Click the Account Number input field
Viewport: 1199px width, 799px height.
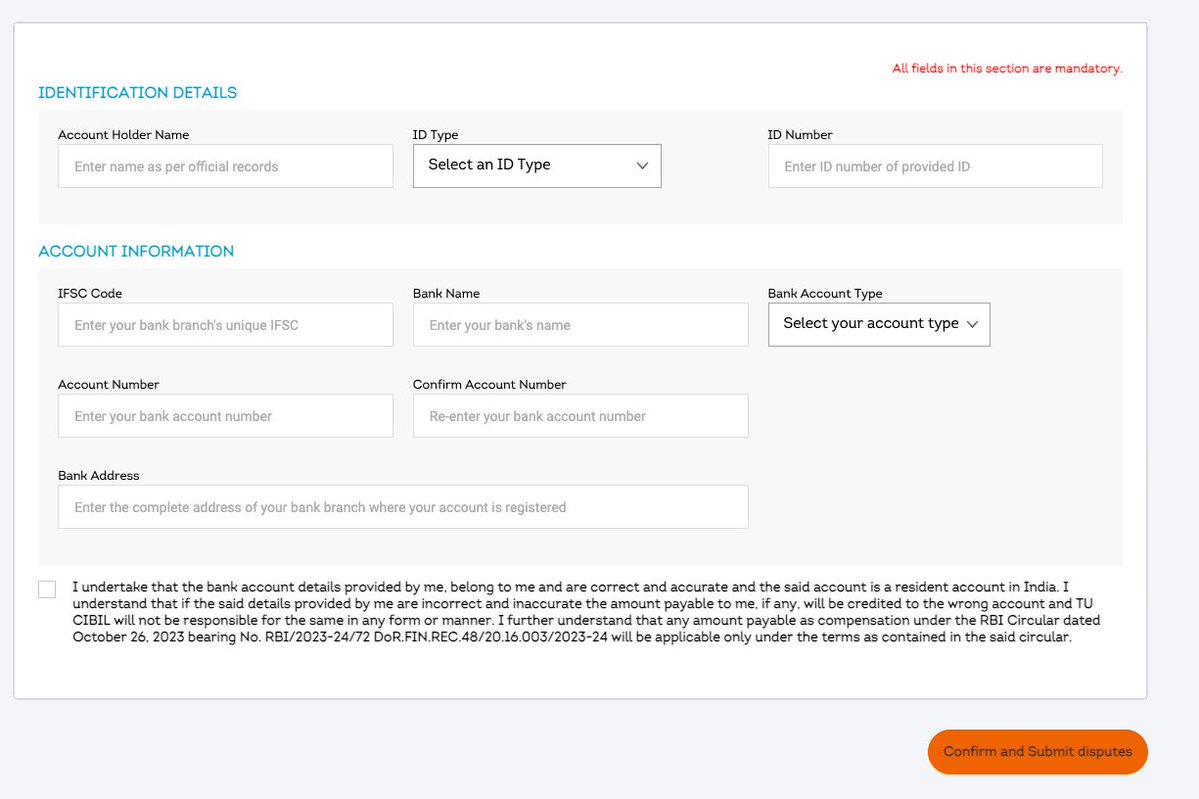226,416
